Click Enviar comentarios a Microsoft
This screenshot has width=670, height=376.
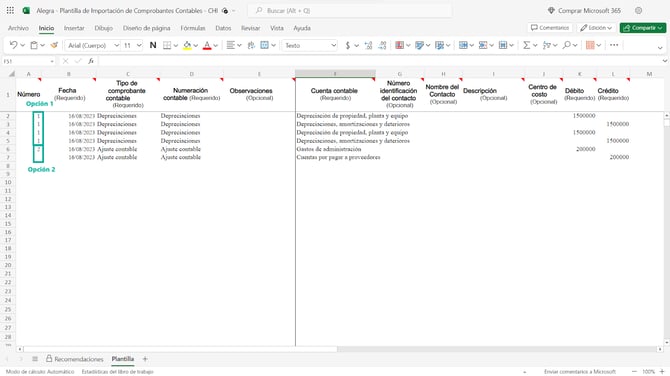580,372
